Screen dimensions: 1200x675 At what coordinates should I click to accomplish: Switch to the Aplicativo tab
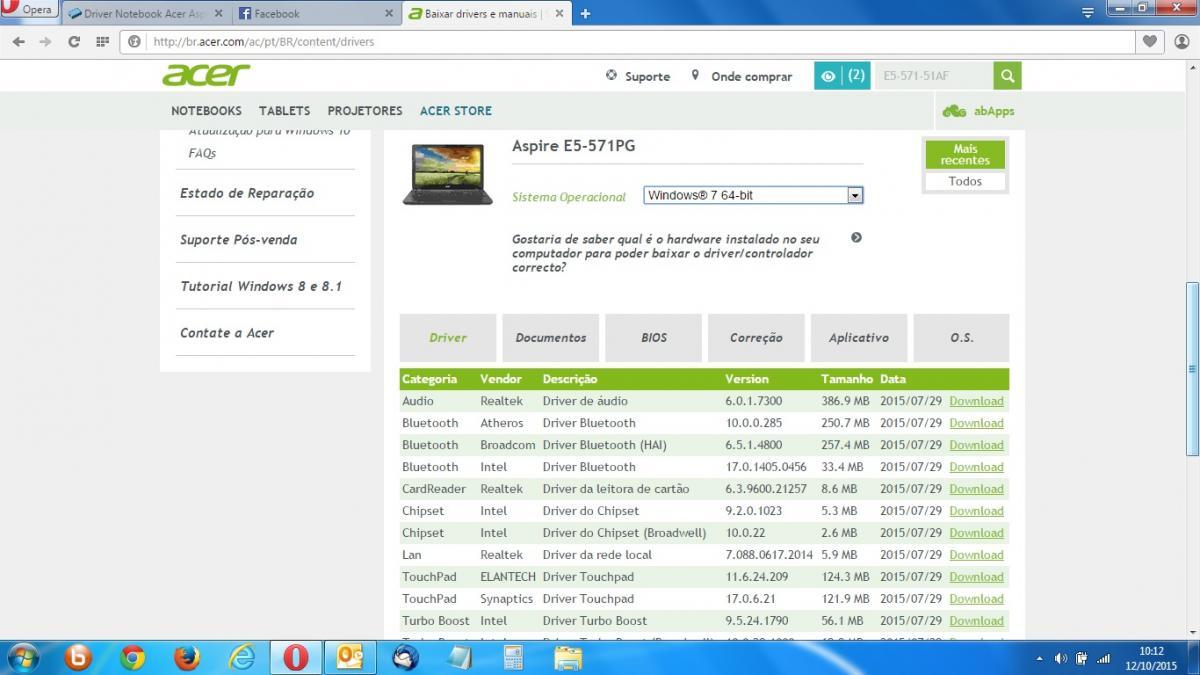pyautogui.click(x=859, y=338)
